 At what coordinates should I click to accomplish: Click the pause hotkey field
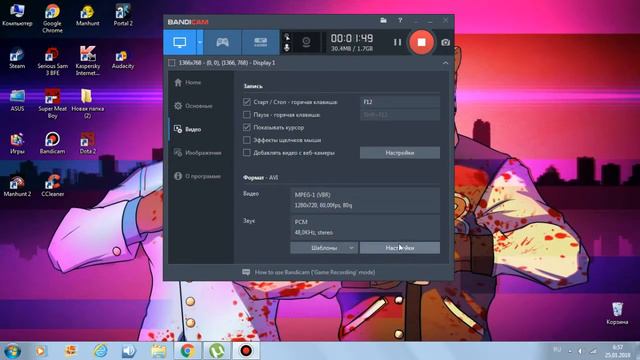click(x=400, y=115)
